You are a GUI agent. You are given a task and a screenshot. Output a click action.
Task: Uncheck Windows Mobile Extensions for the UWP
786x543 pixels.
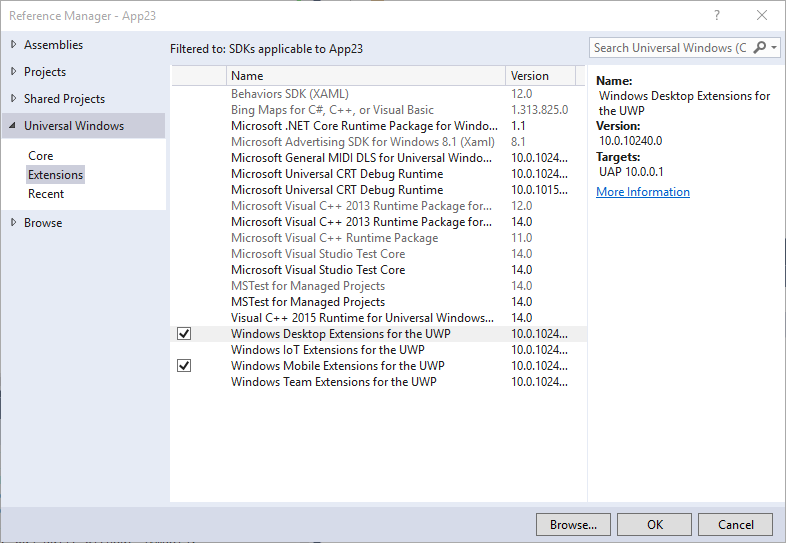tap(184, 366)
